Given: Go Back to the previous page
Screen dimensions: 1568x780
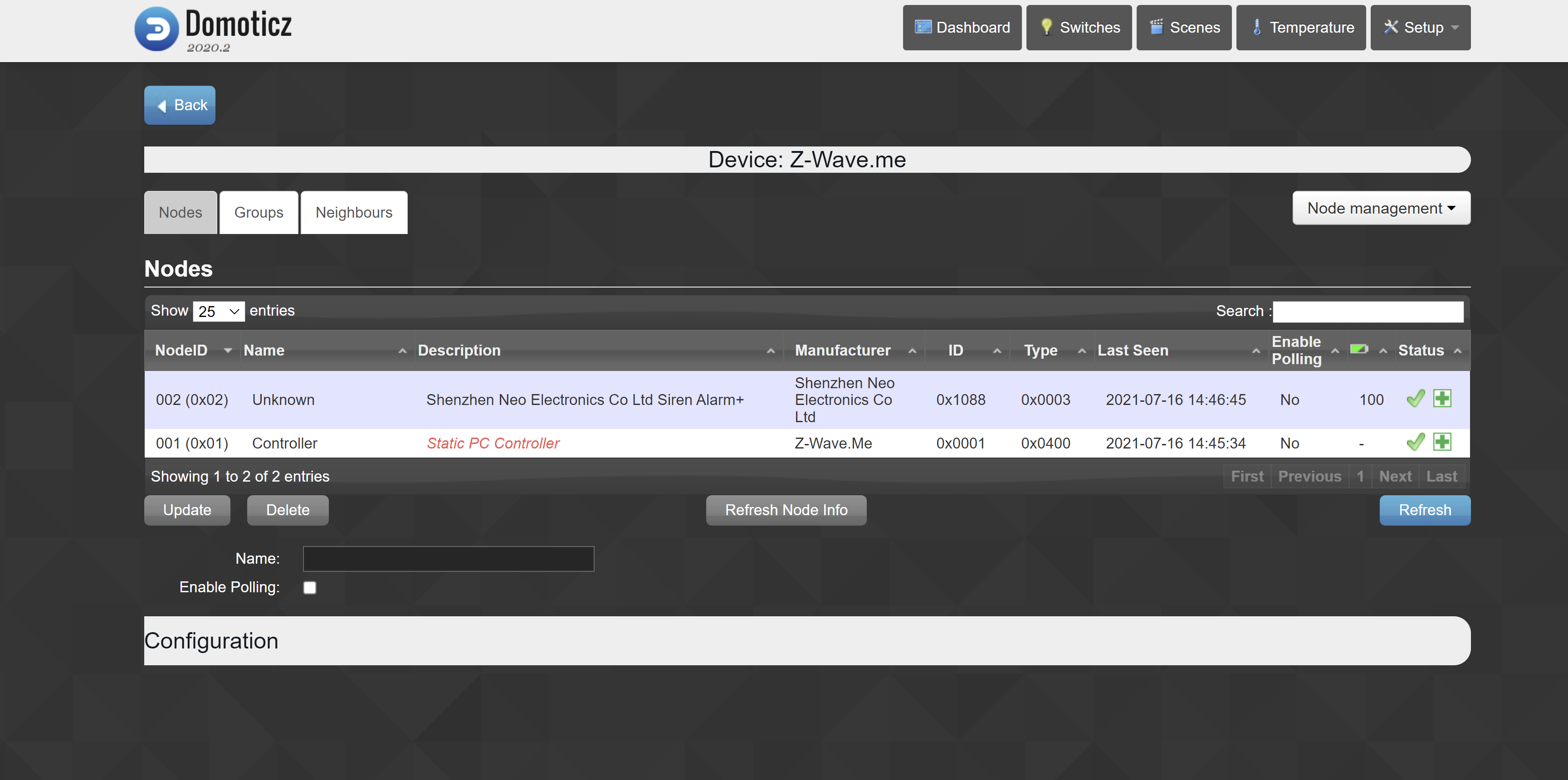Looking at the screenshot, I should click(180, 105).
